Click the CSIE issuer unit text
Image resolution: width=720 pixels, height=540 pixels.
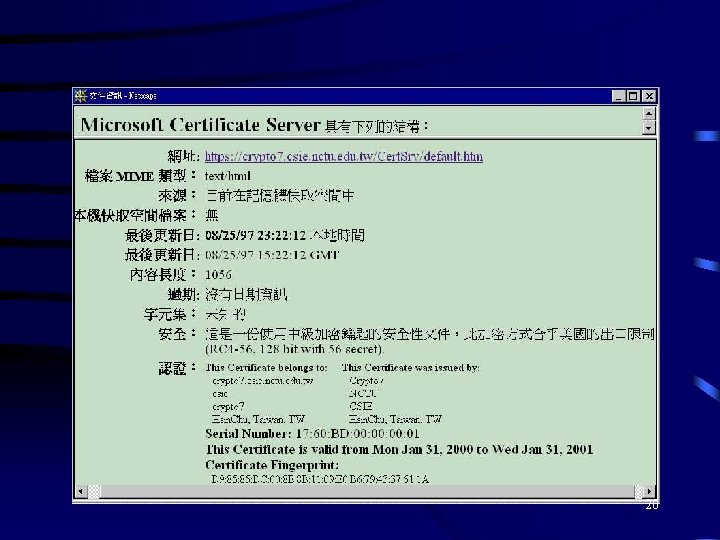pyautogui.click(x=361, y=406)
